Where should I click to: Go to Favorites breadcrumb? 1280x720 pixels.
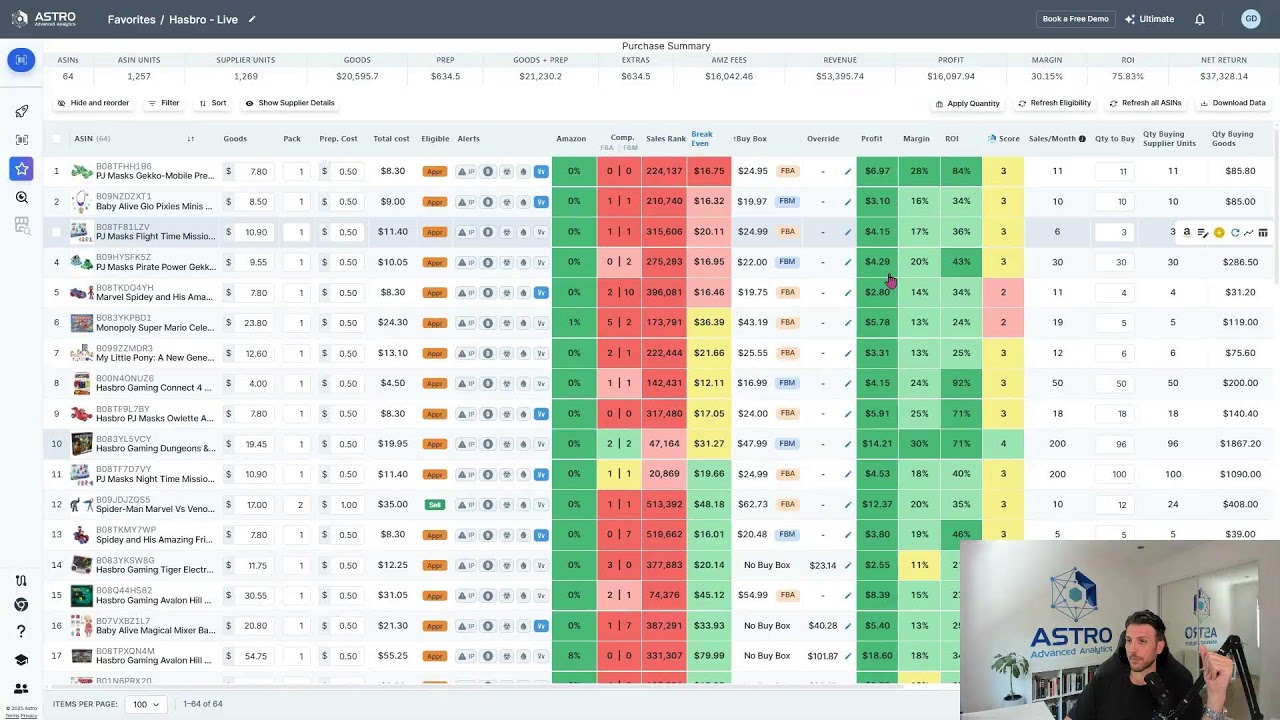(x=131, y=19)
